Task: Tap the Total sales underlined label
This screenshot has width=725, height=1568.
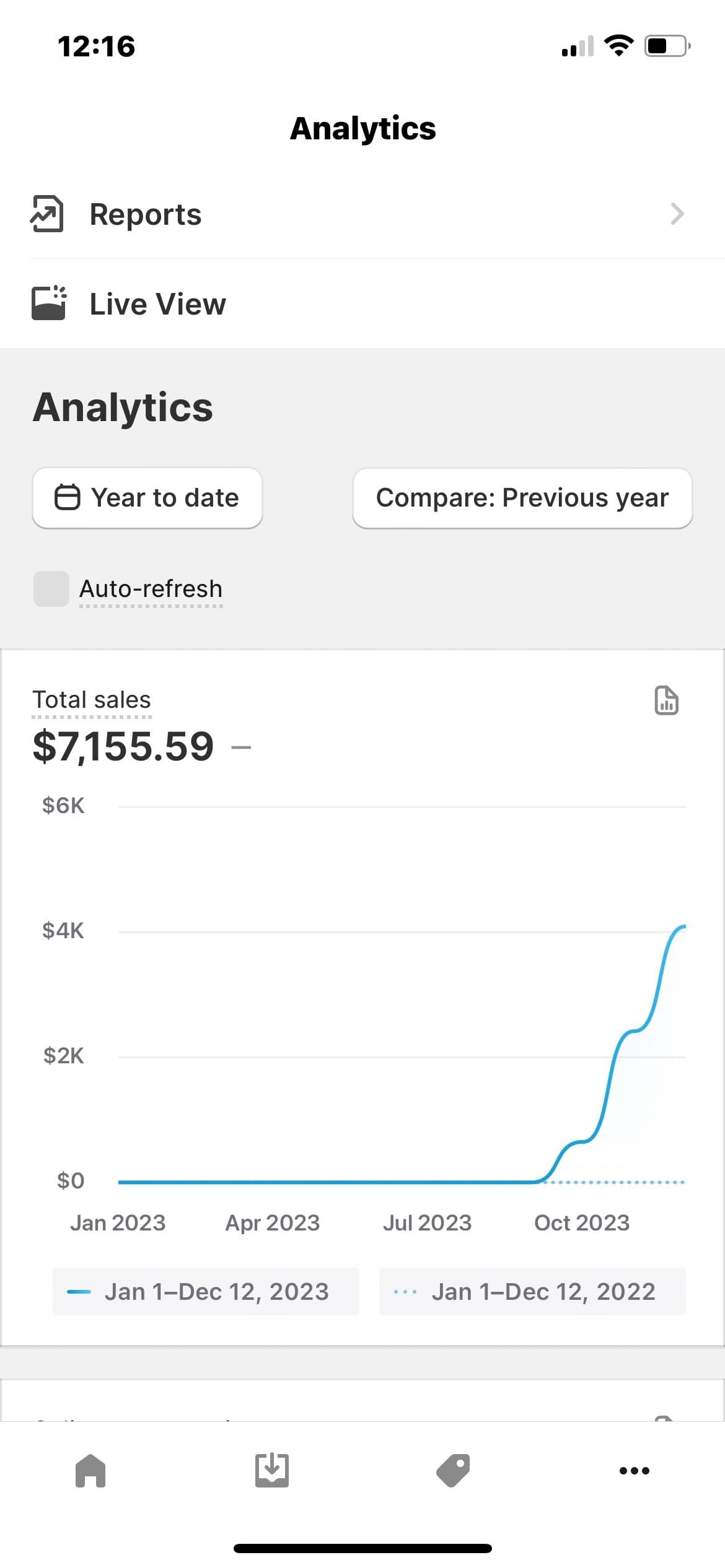Action: click(x=92, y=700)
